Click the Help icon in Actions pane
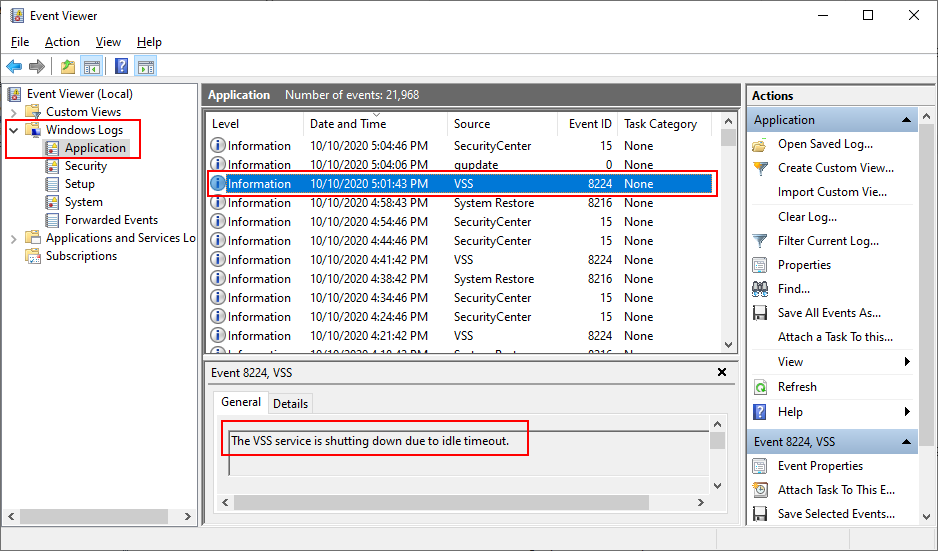Viewport: 938px width, 551px height. tap(760, 412)
